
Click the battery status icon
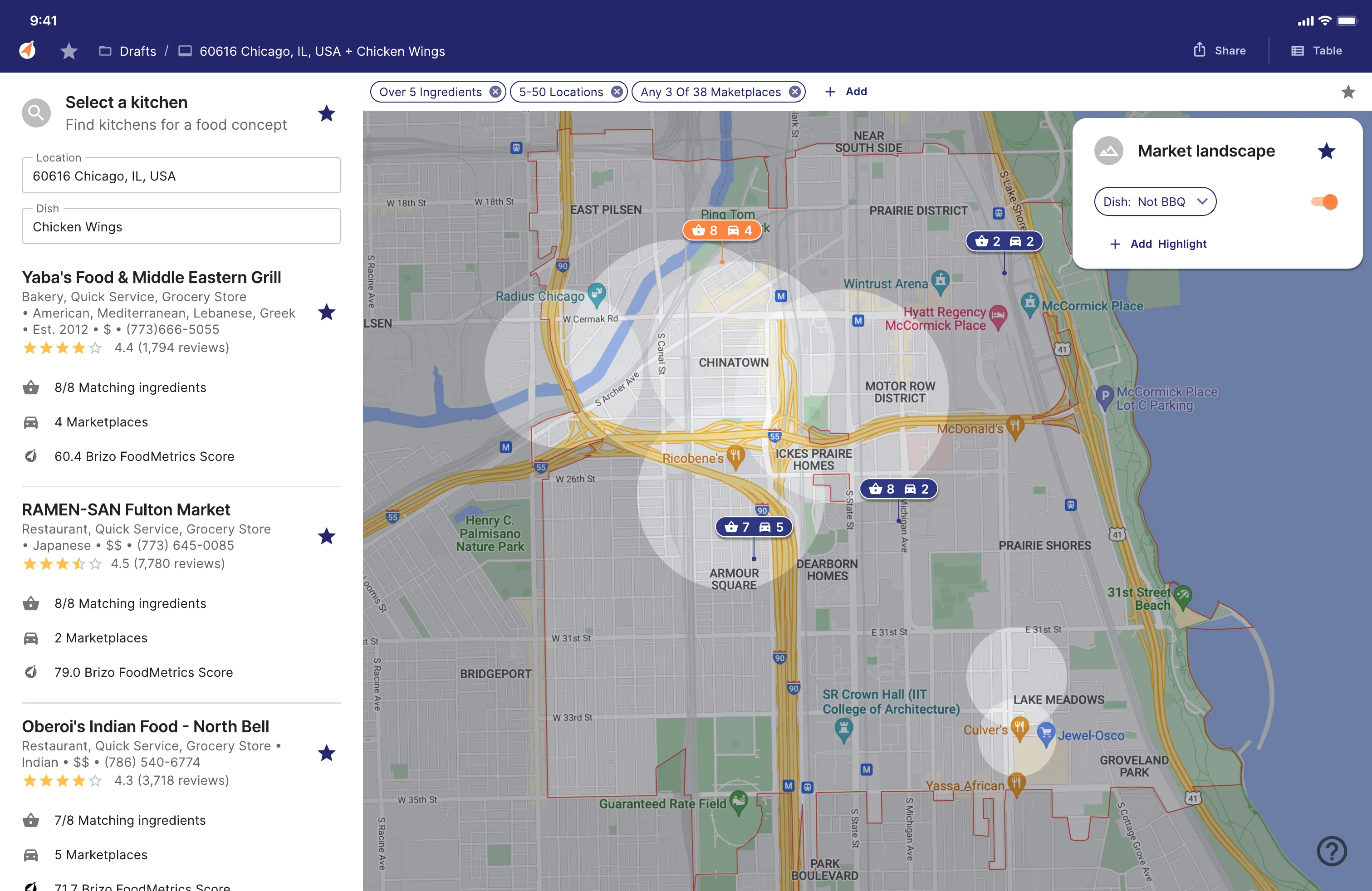pos(1348,21)
